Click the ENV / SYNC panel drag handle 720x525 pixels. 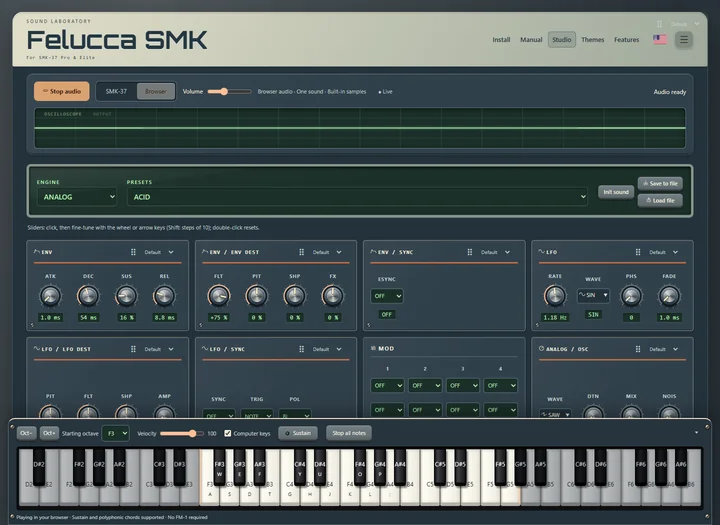[x=469, y=252]
